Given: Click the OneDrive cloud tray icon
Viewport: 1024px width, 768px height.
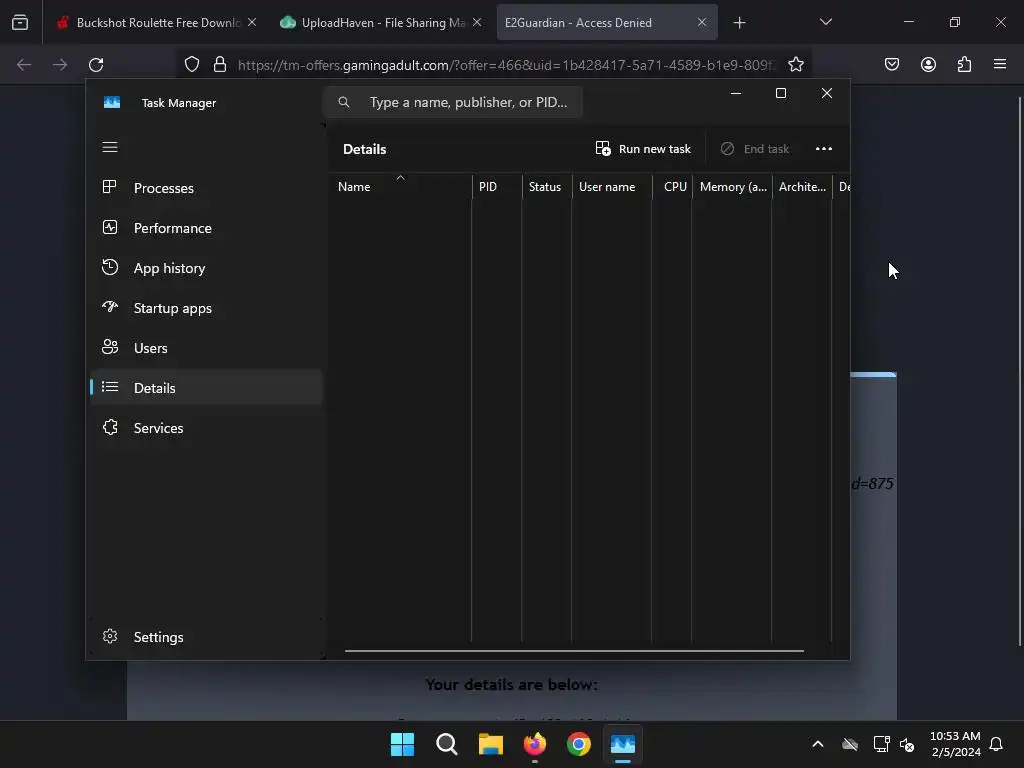Looking at the screenshot, I should click(850, 744).
